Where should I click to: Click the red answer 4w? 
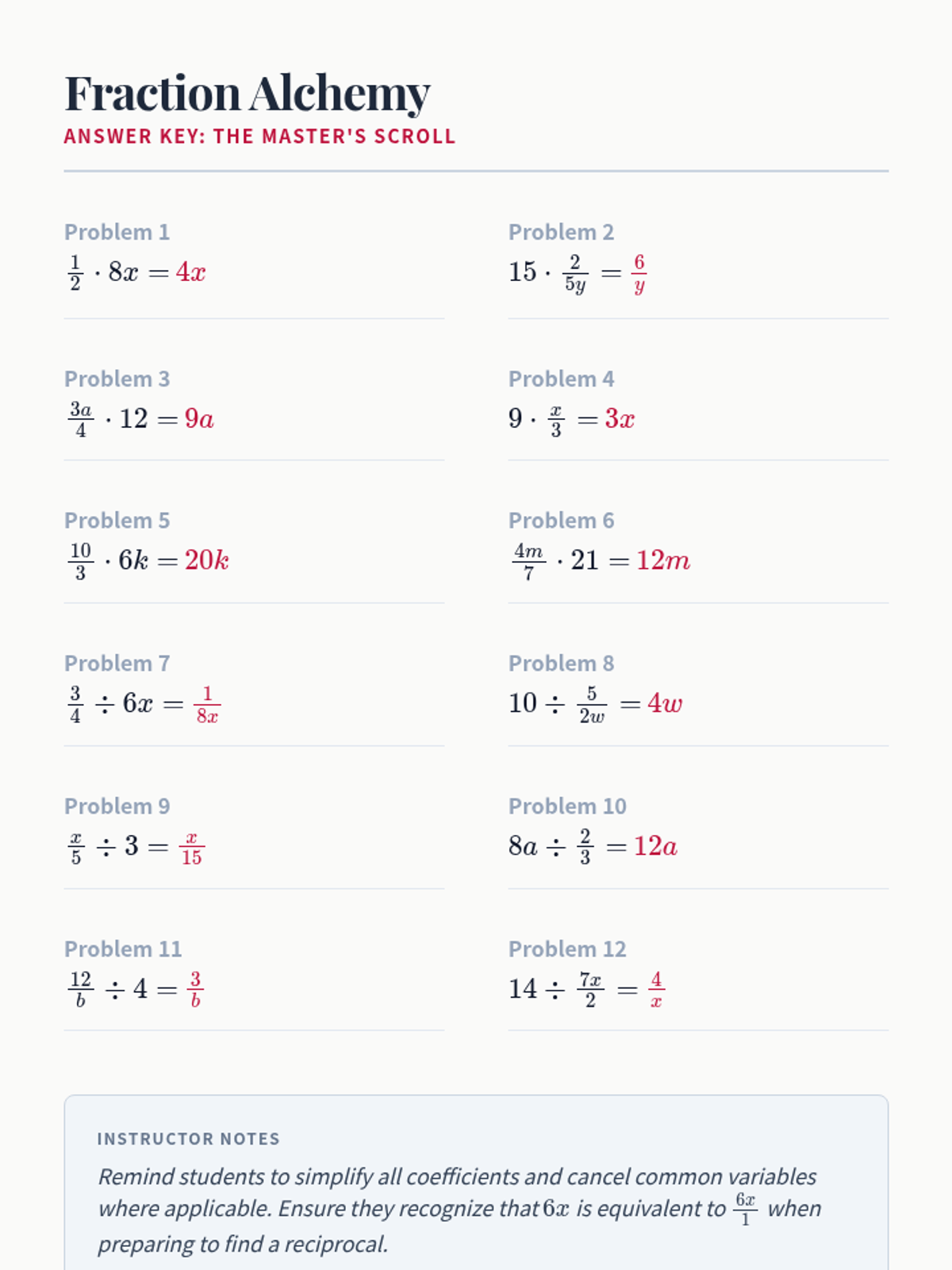click(665, 703)
